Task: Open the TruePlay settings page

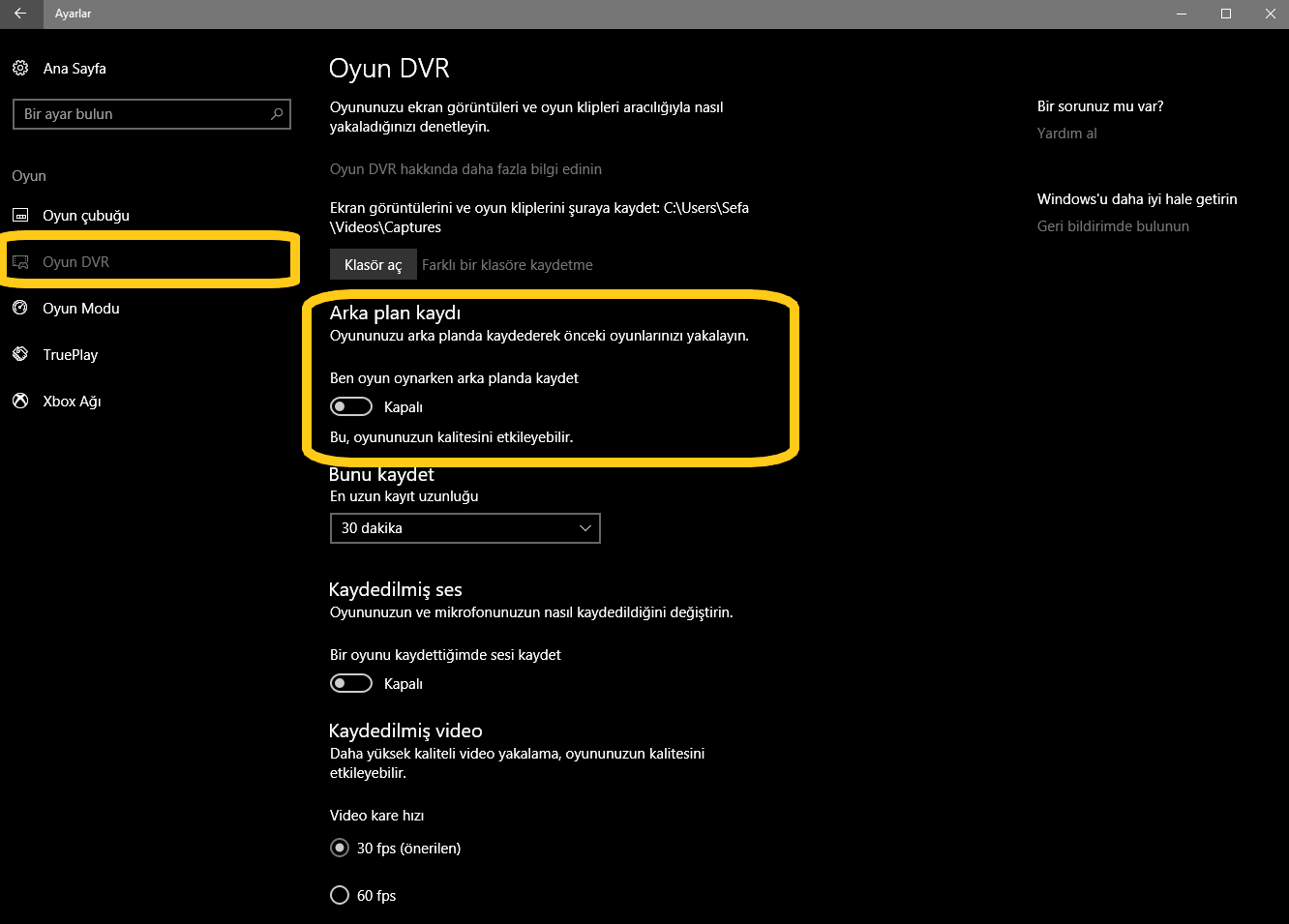Action: tap(71, 355)
